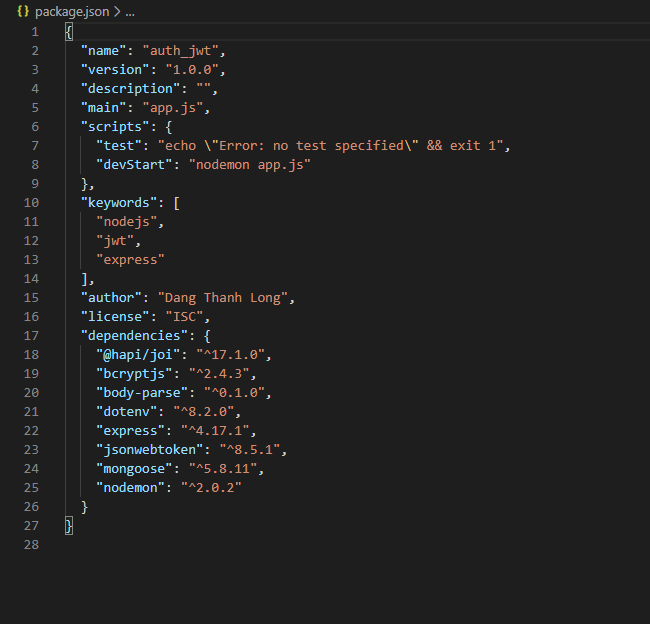Click the "test" script key

coord(119,146)
